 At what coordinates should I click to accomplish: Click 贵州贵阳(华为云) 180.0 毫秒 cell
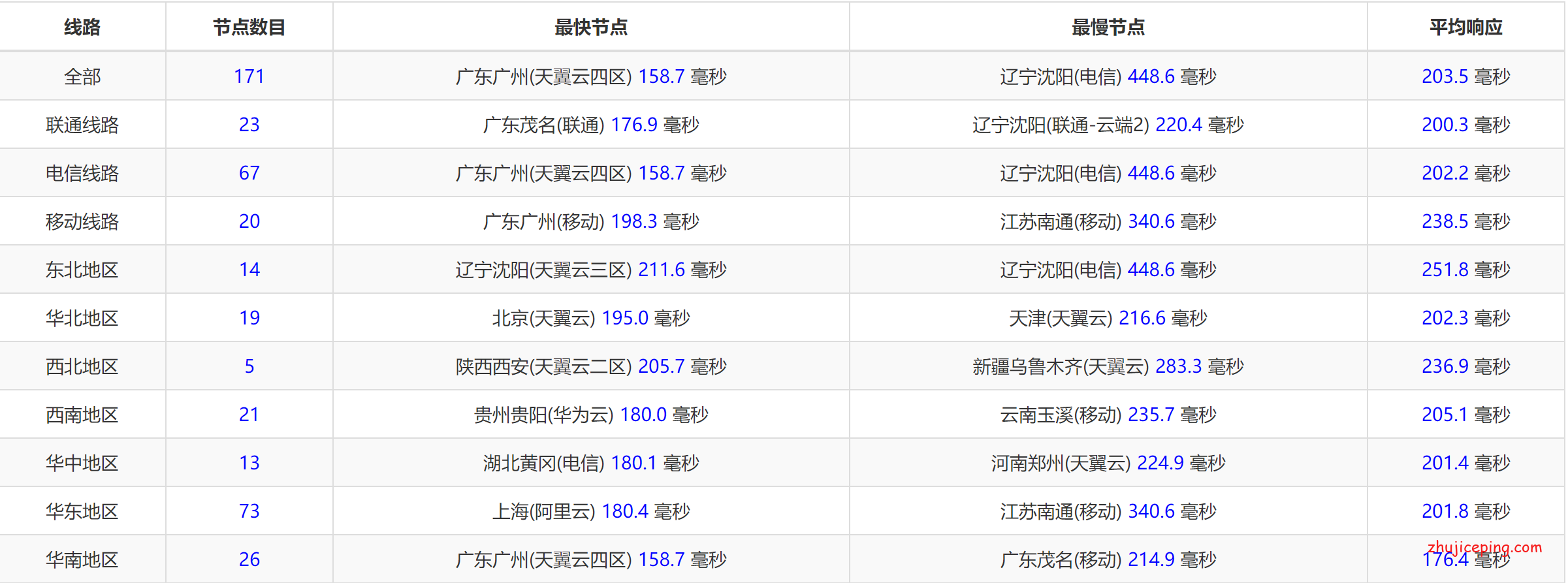coord(591,415)
